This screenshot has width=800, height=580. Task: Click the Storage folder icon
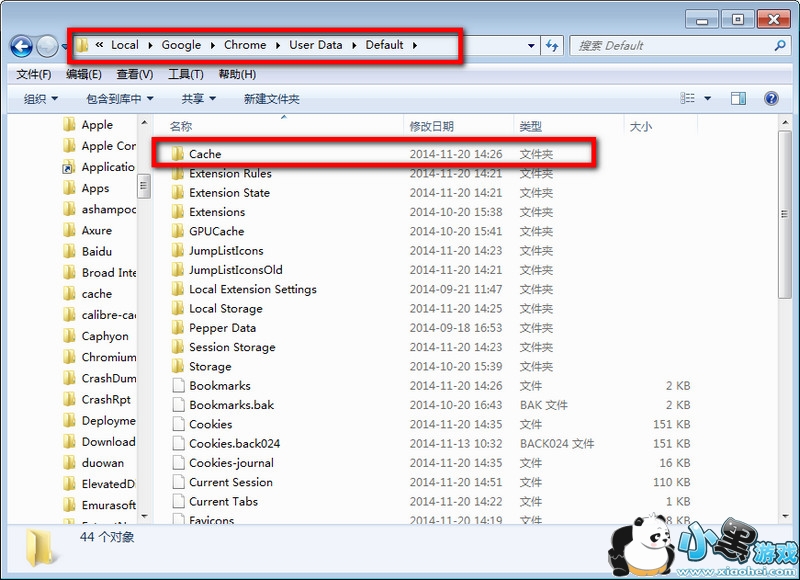(177, 366)
